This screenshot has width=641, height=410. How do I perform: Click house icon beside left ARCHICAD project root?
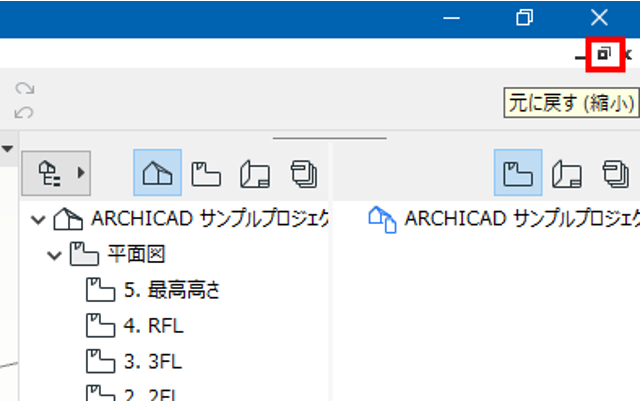(x=68, y=219)
